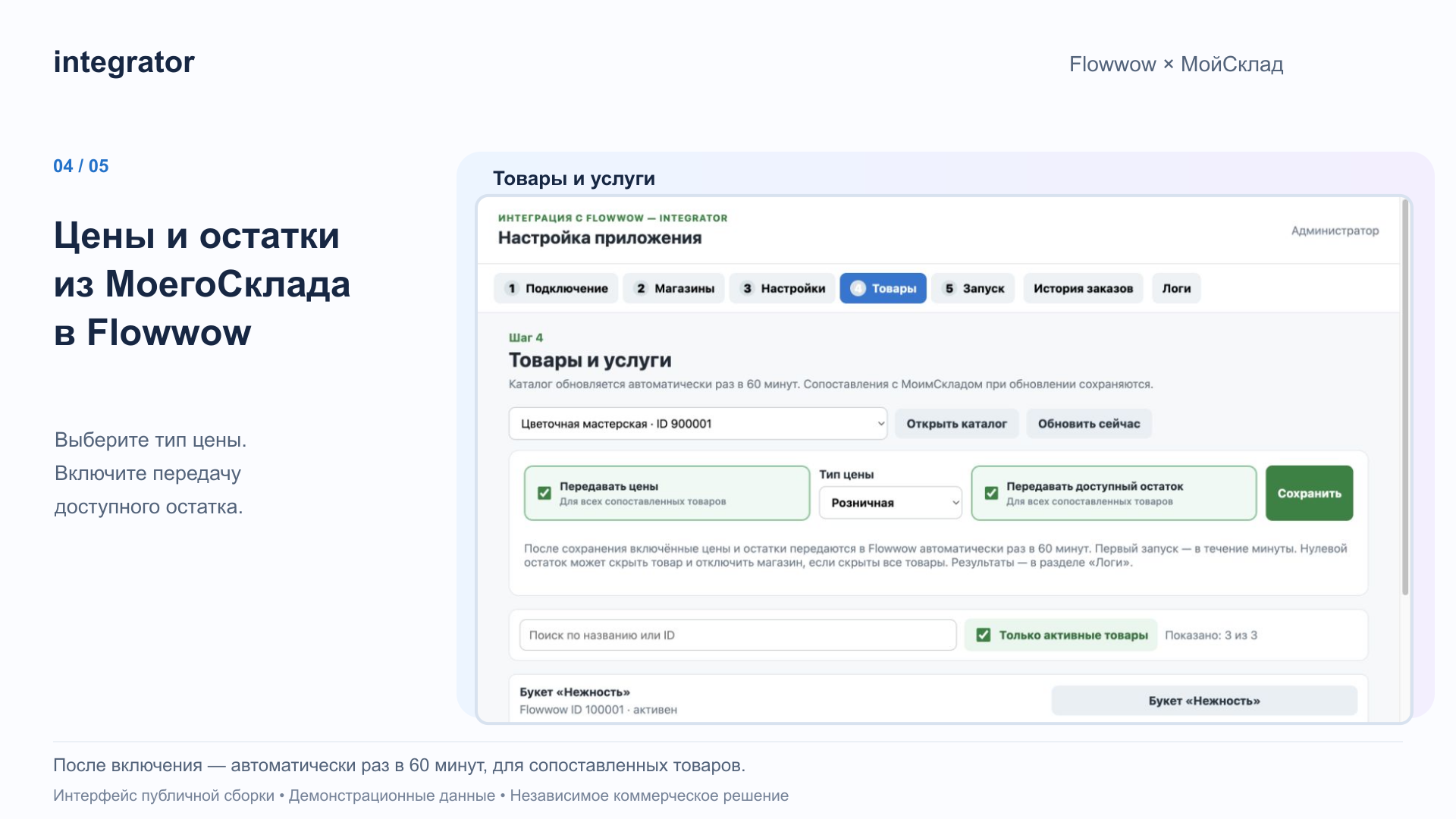
Task: Click the step 5 number badge
Action: point(949,288)
